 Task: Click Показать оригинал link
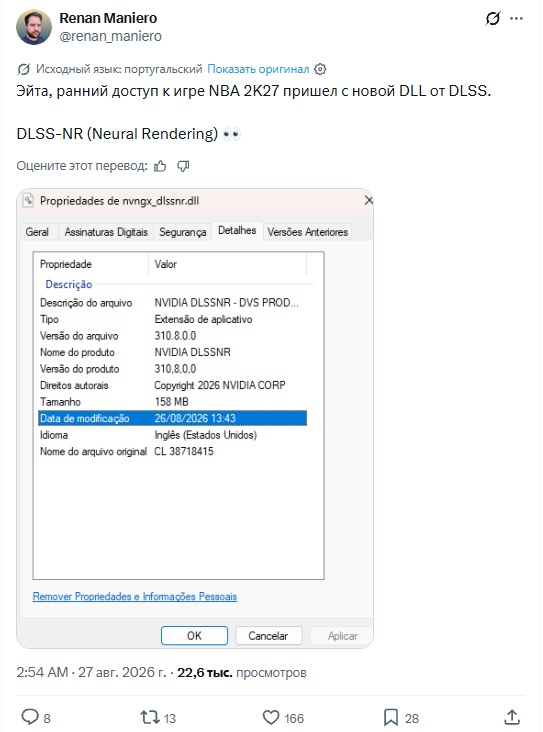point(258,69)
